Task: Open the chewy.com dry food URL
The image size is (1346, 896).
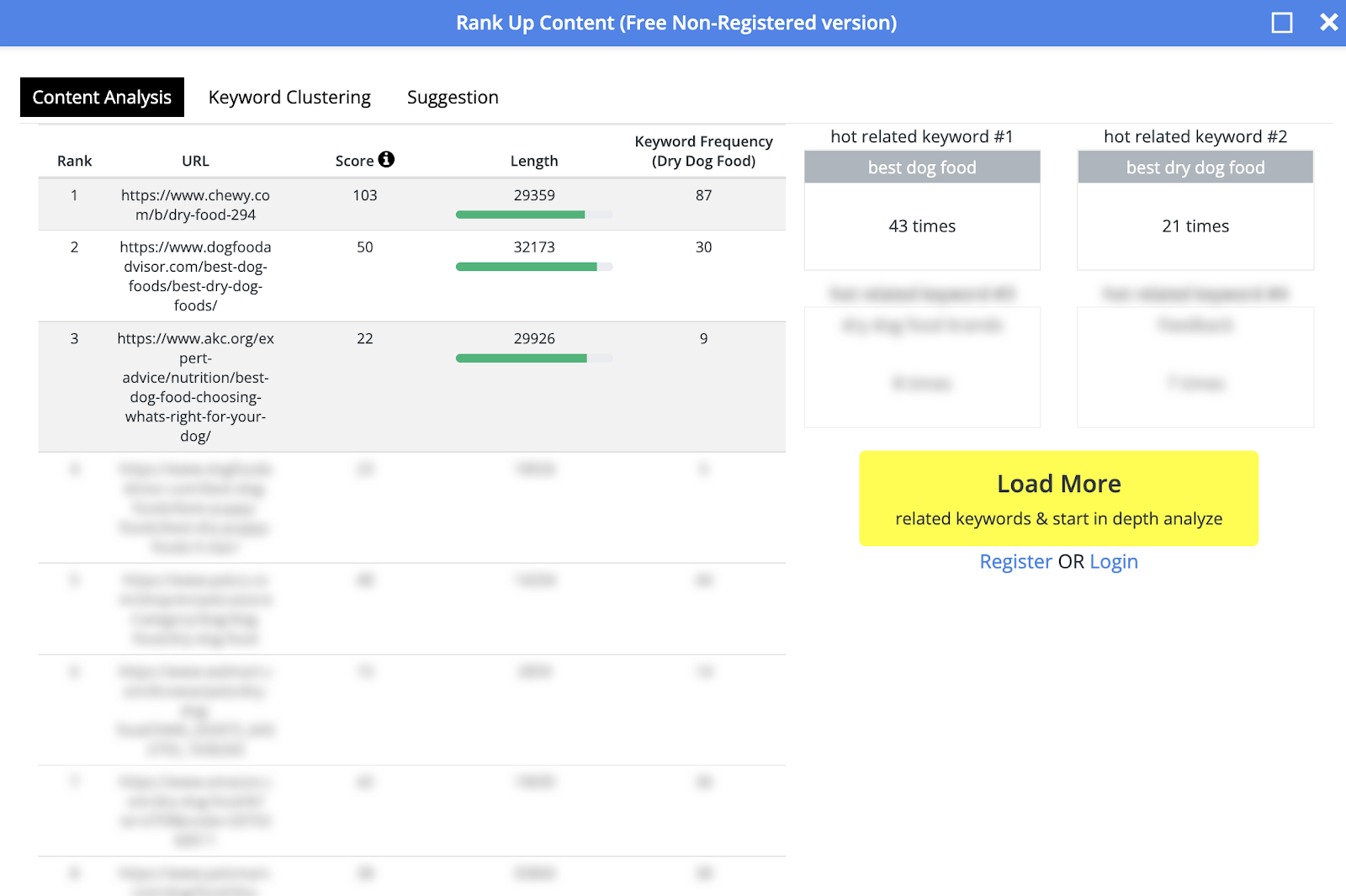Action: [195, 204]
